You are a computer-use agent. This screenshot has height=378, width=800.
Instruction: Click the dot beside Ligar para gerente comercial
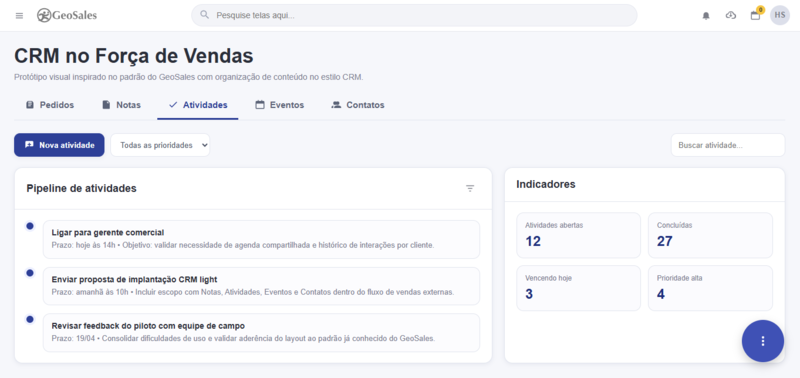pyautogui.click(x=30, y=225)
